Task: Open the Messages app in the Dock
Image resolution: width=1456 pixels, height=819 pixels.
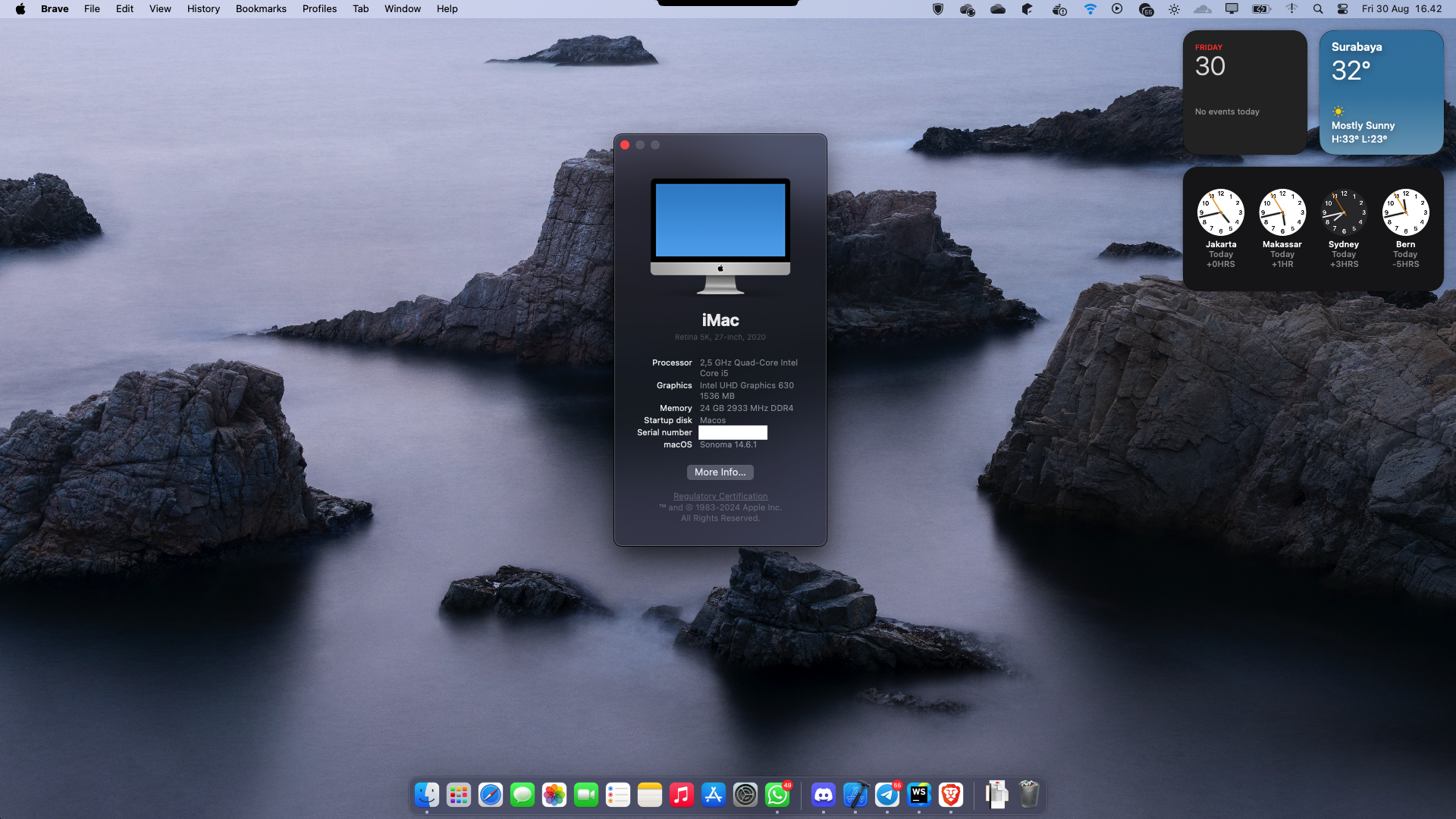Action: (x=522, y=795)
